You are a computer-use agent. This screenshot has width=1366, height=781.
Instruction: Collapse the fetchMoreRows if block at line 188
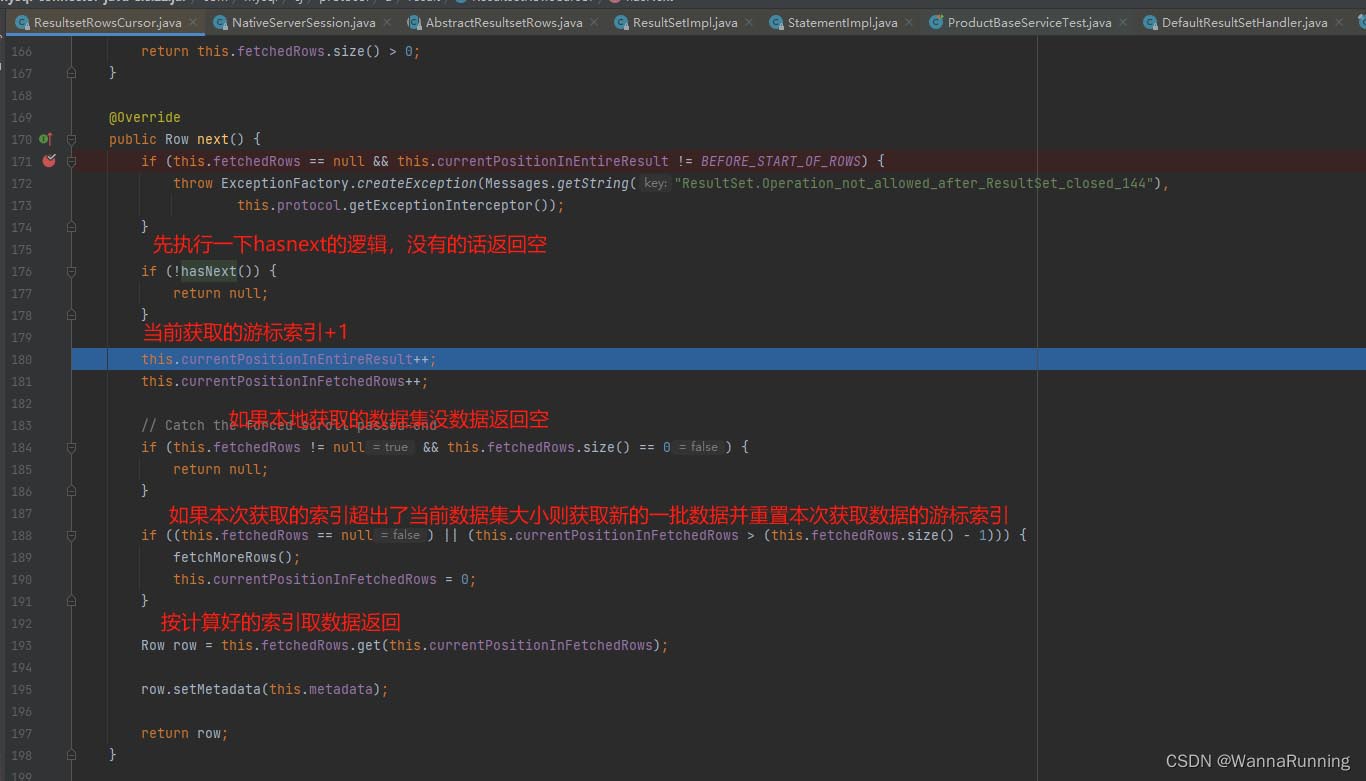click(71, 535)
